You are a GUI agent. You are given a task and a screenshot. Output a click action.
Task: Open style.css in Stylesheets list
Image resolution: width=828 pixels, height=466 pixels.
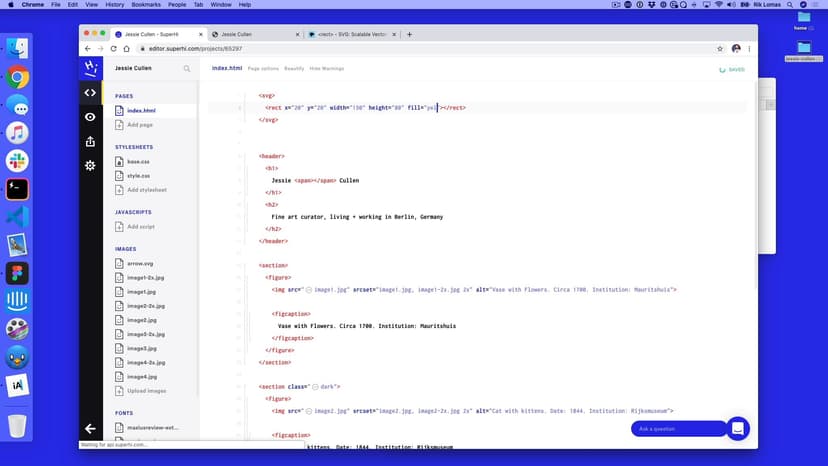point(138,175)
